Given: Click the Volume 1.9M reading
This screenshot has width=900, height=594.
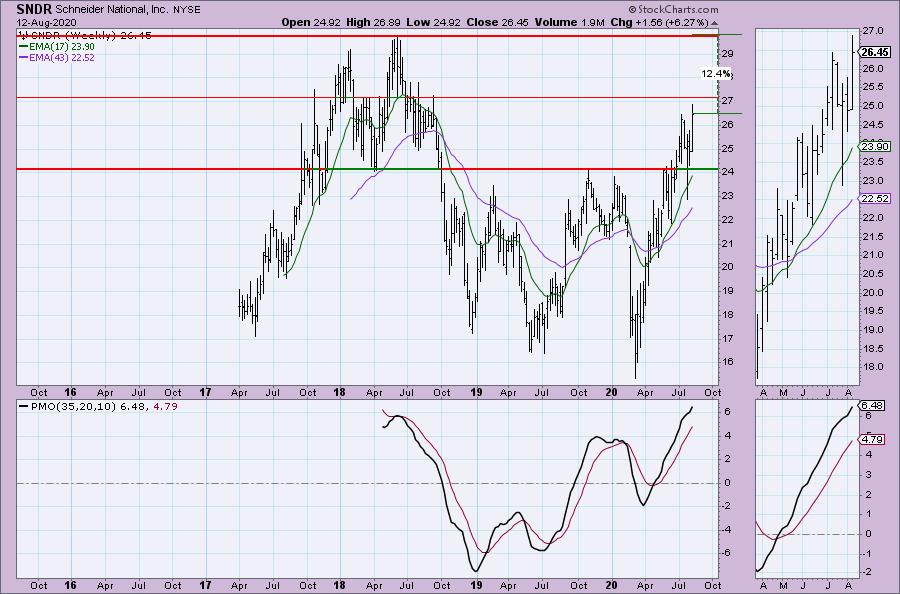Looking at the screenshot, I should [x=569, y=22].
